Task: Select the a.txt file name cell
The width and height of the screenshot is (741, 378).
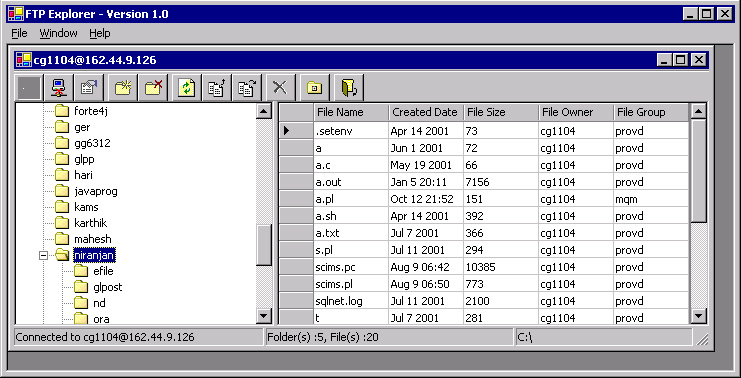Action: (x=351, y=233)
